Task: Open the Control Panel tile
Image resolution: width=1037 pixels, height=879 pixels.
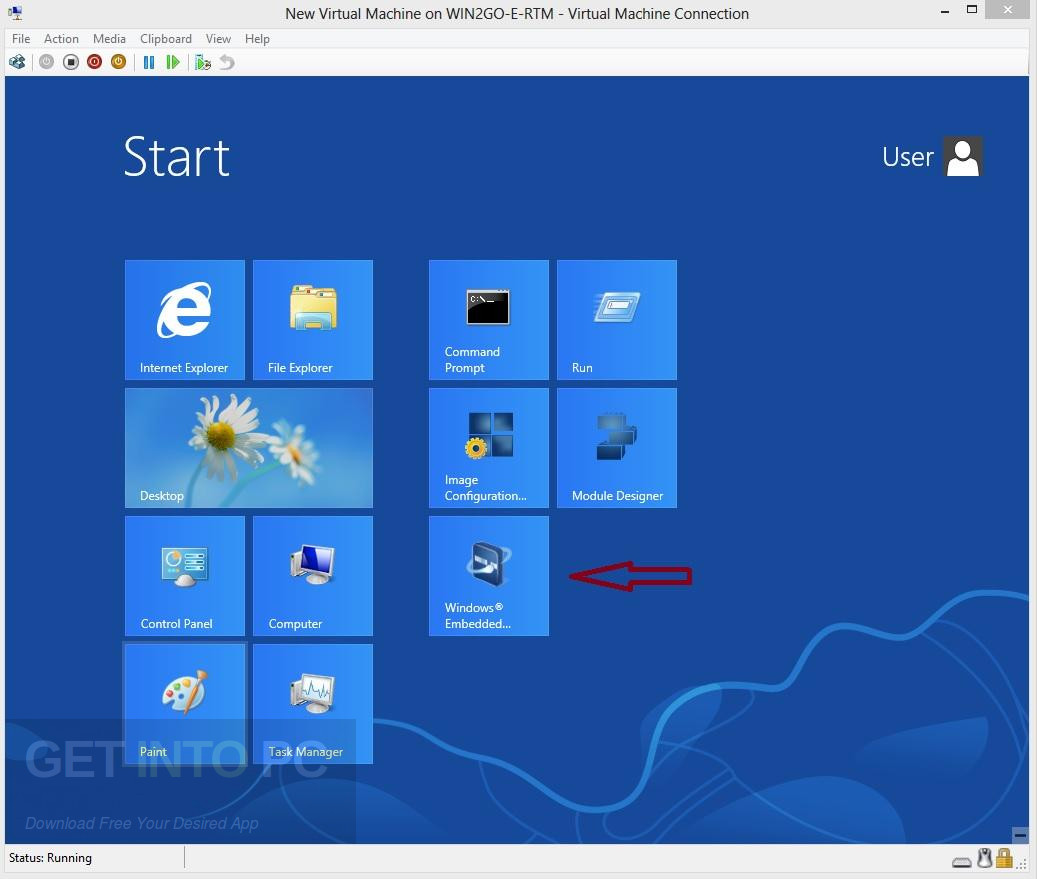Action: point(185,576)
